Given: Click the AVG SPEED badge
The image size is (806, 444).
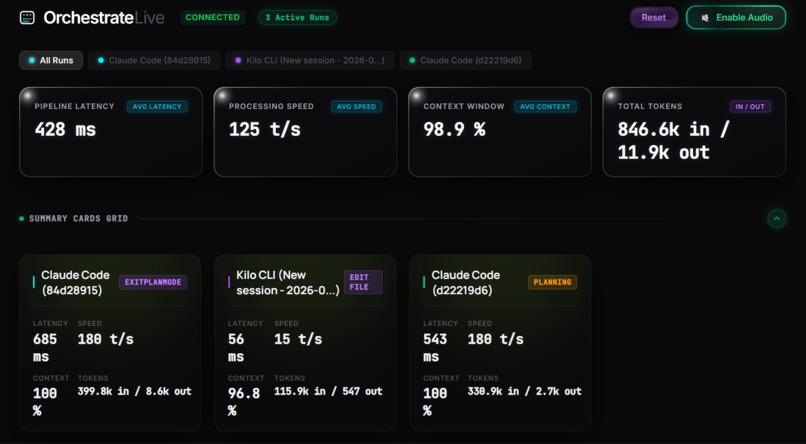Looking at the screenshot, I should coord(356,106).
